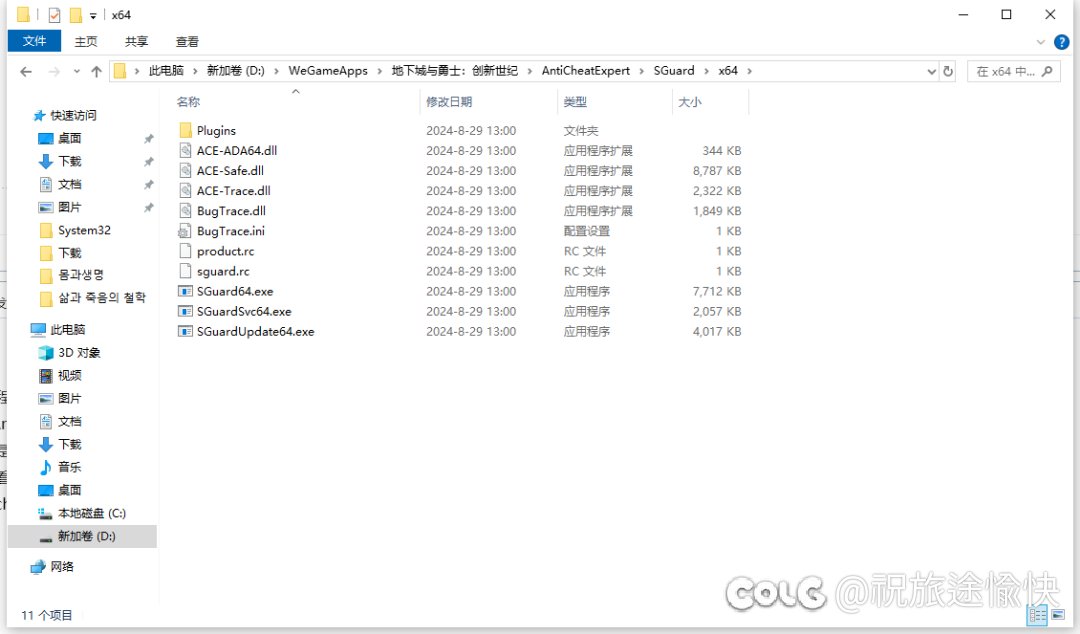Viewport: 1080px width, 634px height.
Task: Switch to the 共享 ribbon tab
Action: [x=136, y=42]
